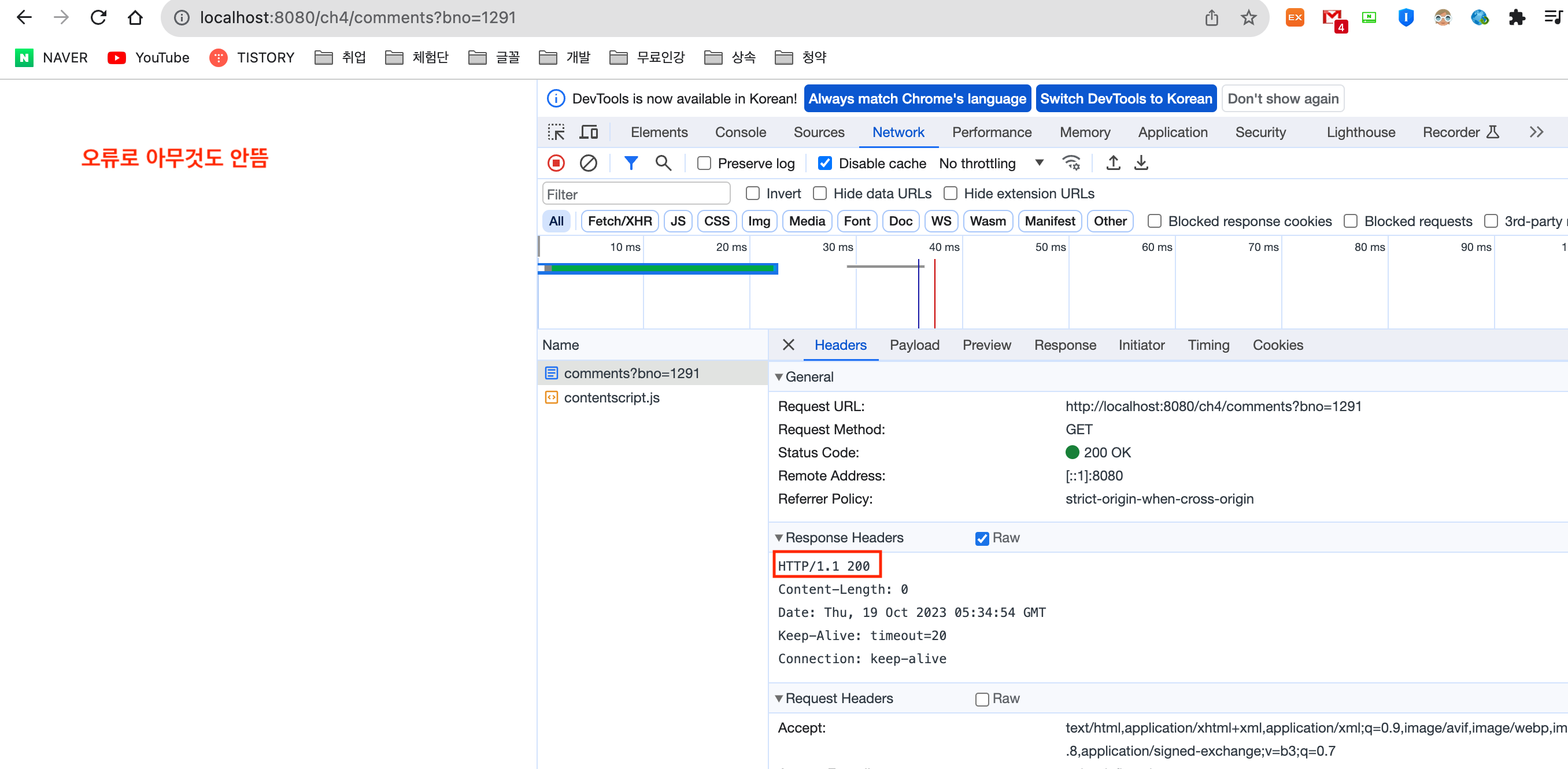Open network conditions wifi icon
The width and height of the screenshot is (1568, 769).
[x=1071, y=163]
